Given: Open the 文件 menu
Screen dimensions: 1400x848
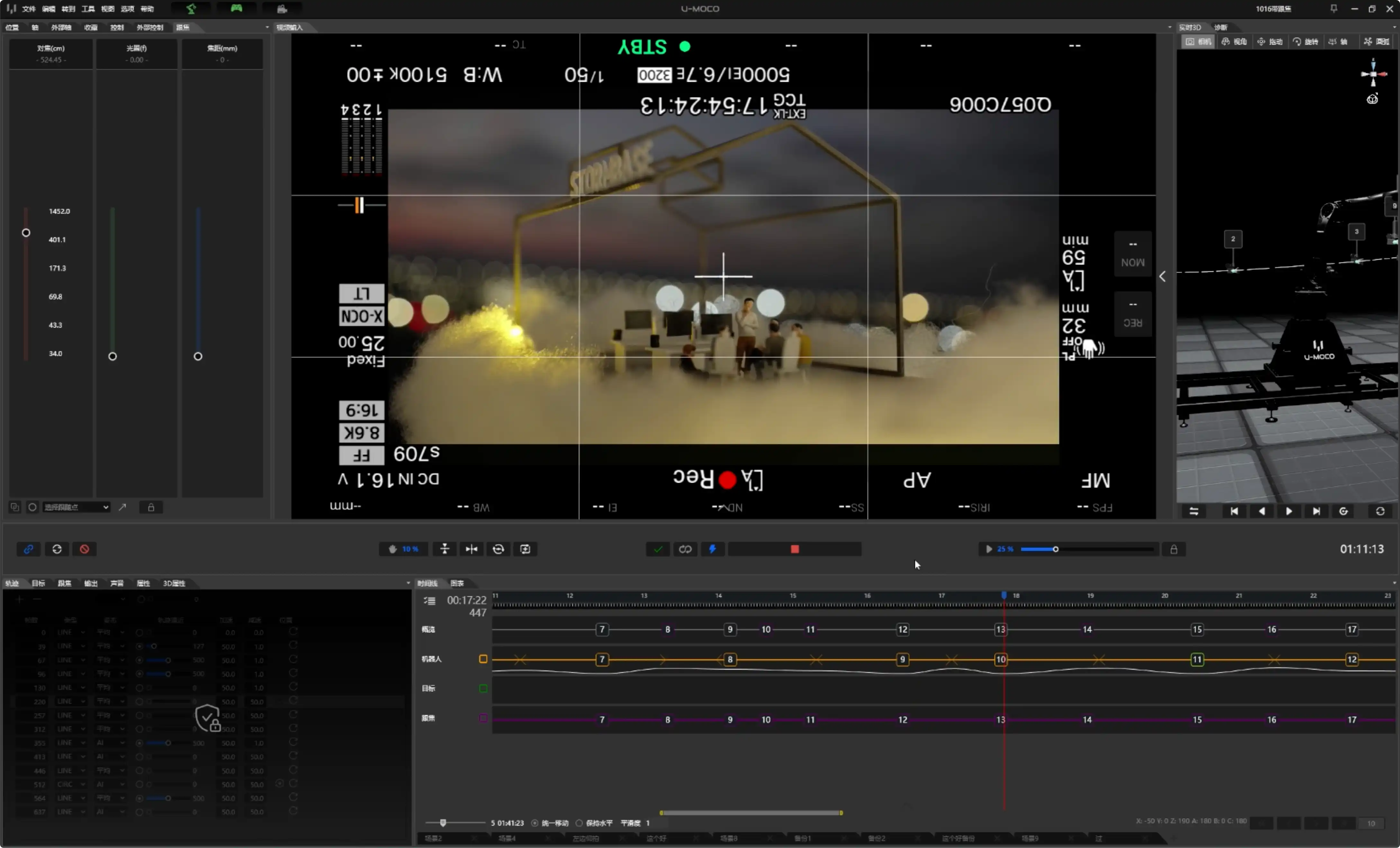Looking at the screenshot, I should (29, 9).
